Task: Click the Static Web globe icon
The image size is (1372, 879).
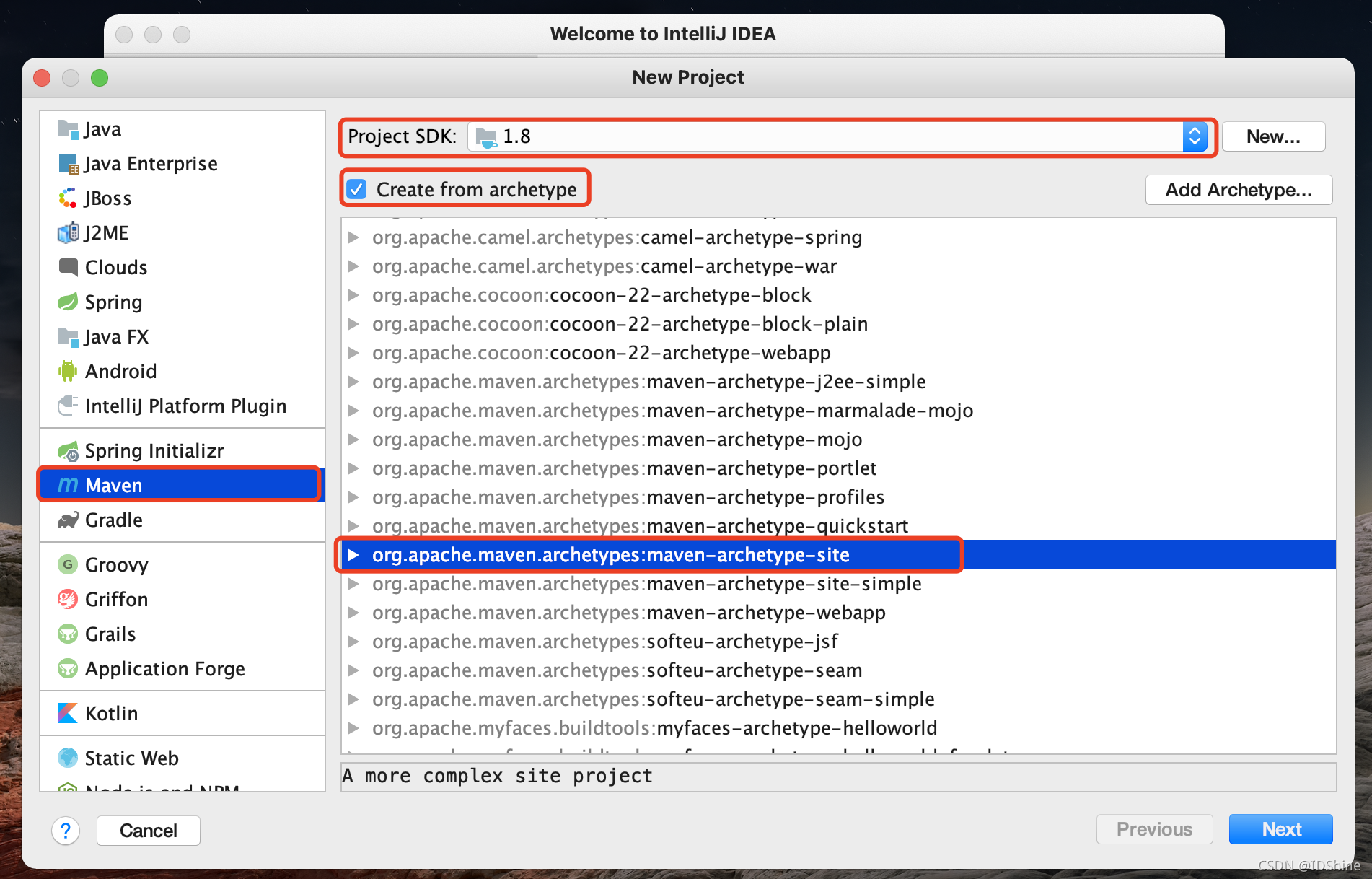Action: point(68,758)
